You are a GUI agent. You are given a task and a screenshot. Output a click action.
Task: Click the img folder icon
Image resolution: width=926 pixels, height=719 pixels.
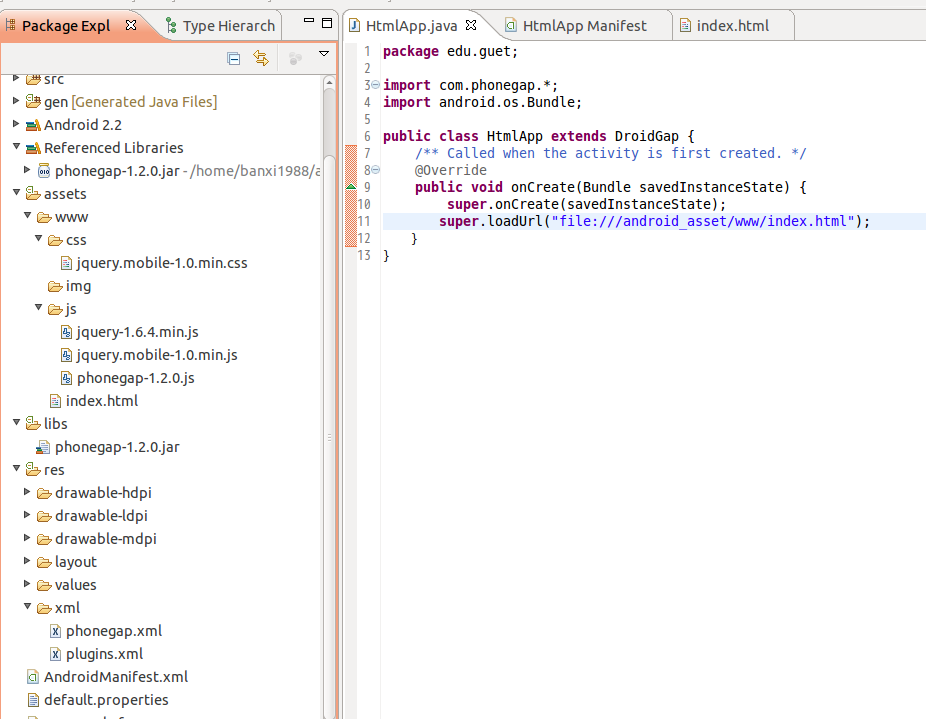55,287
